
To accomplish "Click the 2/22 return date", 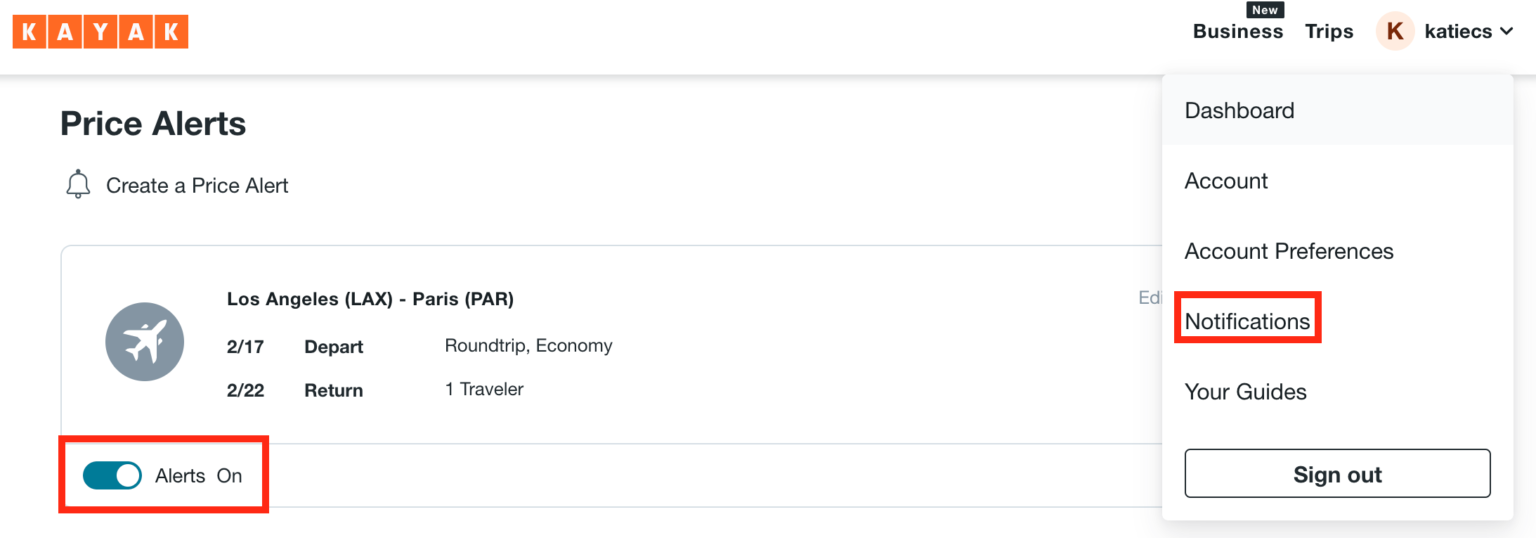I will [245, 390].
